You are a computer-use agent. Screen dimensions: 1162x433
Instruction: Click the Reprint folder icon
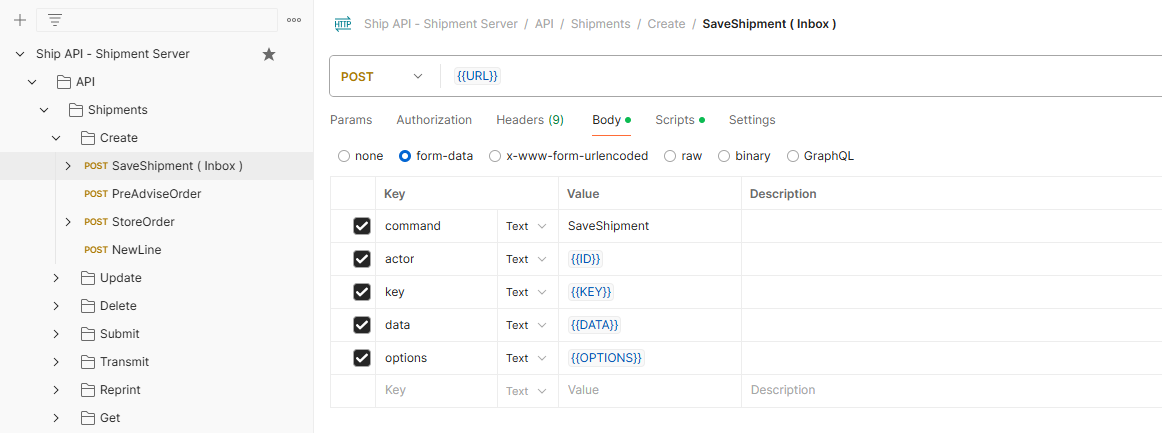point(85,390)
